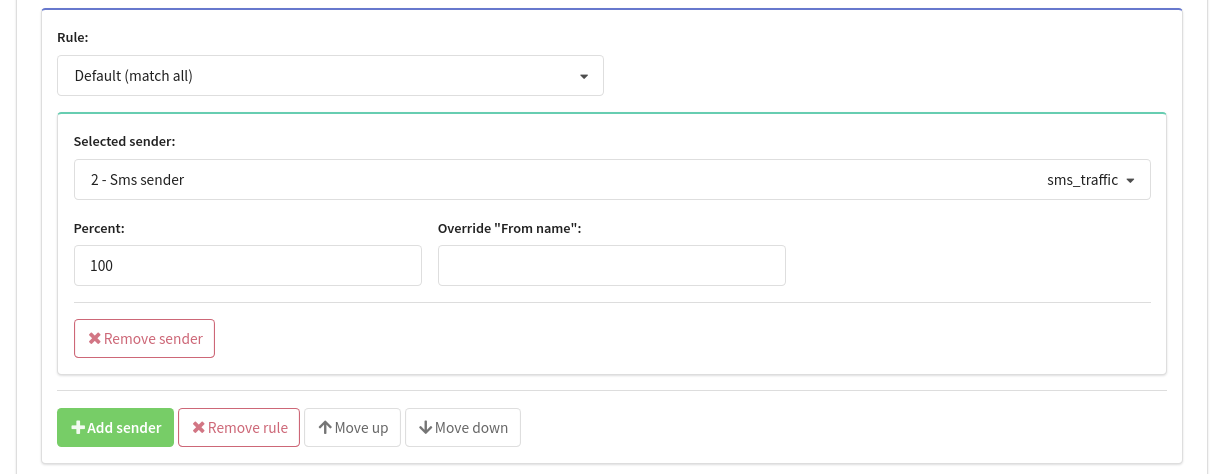
Task: Add a new sender with green button
Action: tap(116, 428)
